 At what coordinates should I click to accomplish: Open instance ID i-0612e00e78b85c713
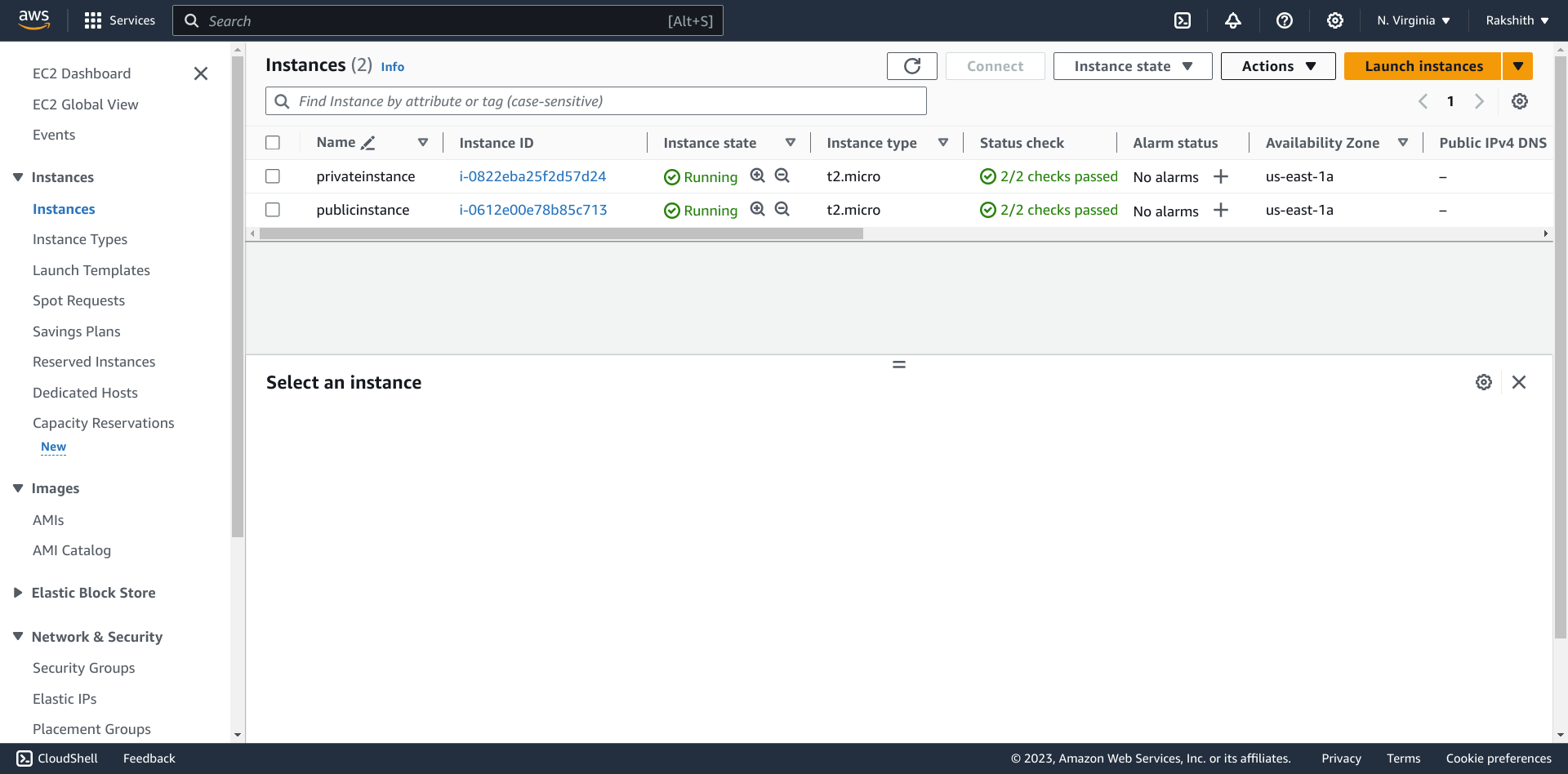pos(533,210)
